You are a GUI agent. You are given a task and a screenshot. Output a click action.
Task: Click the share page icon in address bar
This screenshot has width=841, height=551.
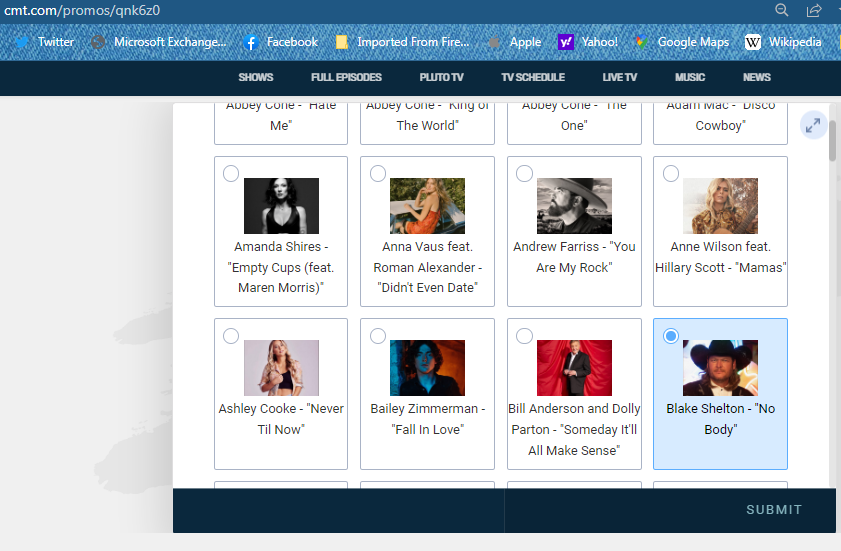click(x=814, y=10)
